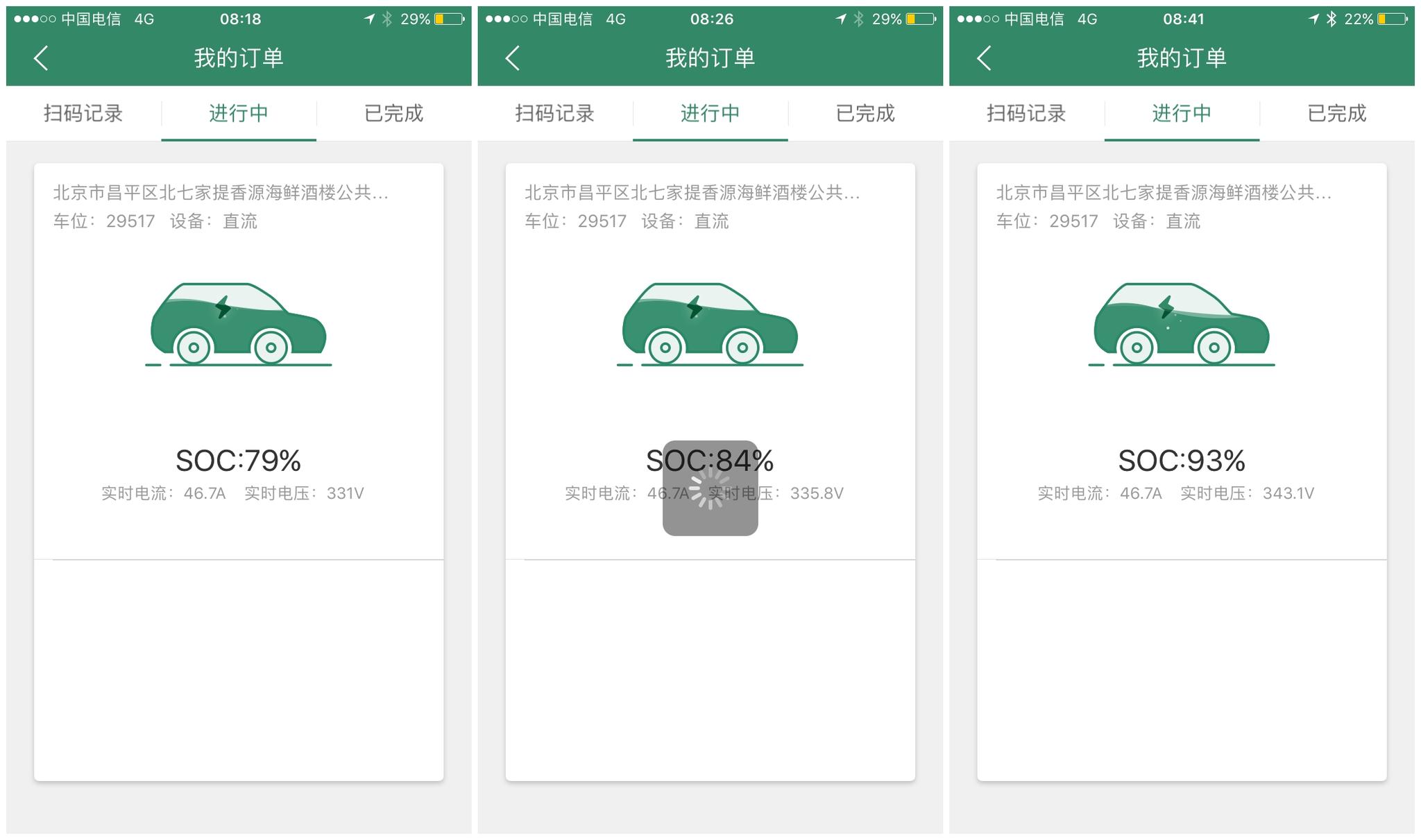The width and height of the screenshot is (1421, 840).
Task: Click SOC 93% charging status card
Action: pyautogui.click(x=1185, y=400)
